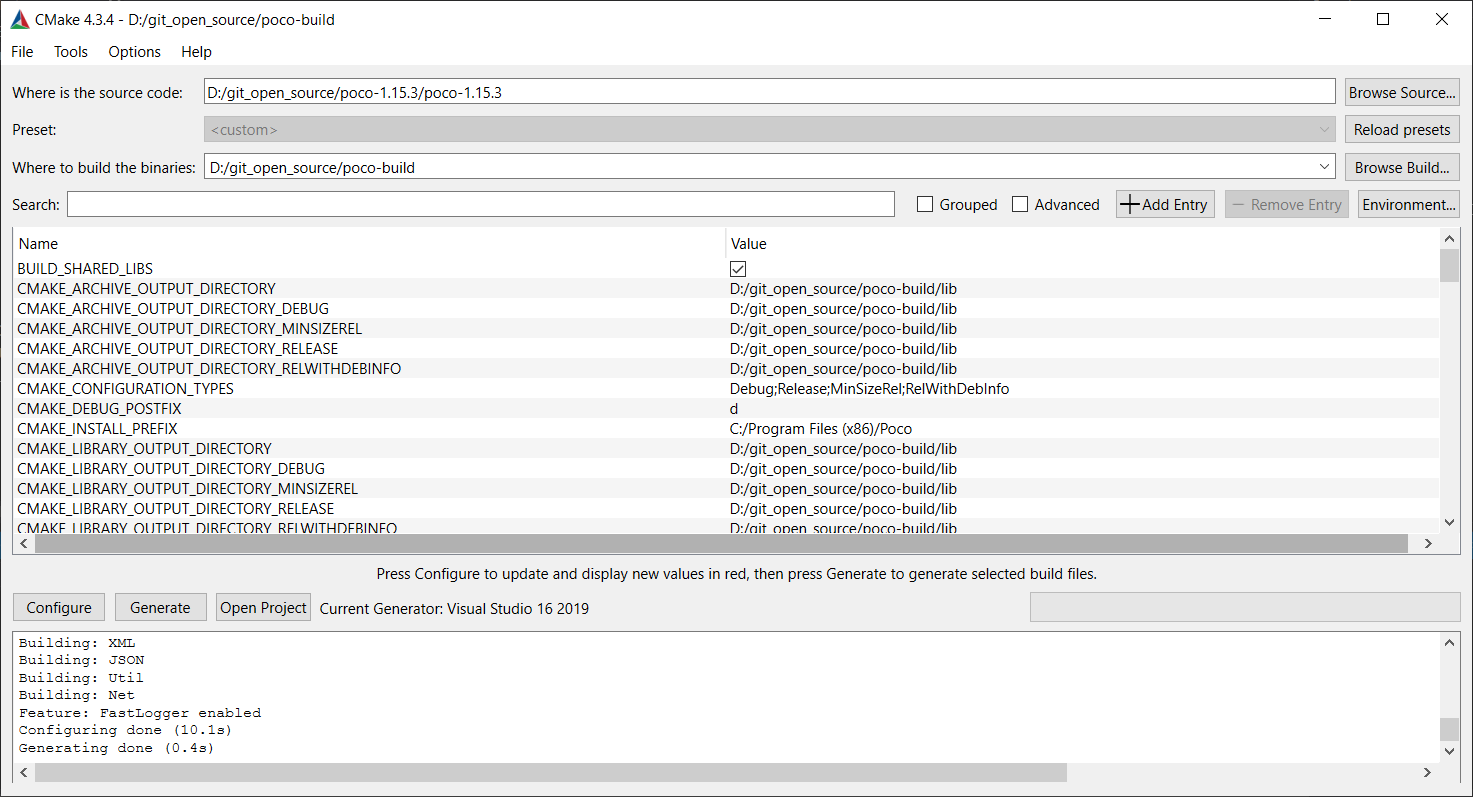Open the File menu

22,52
